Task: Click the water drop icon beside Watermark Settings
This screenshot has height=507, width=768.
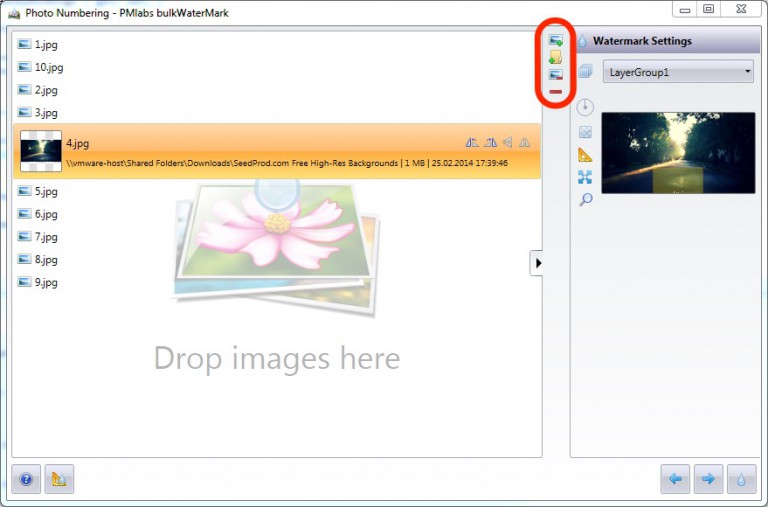Action: click(x=582, y=41)
